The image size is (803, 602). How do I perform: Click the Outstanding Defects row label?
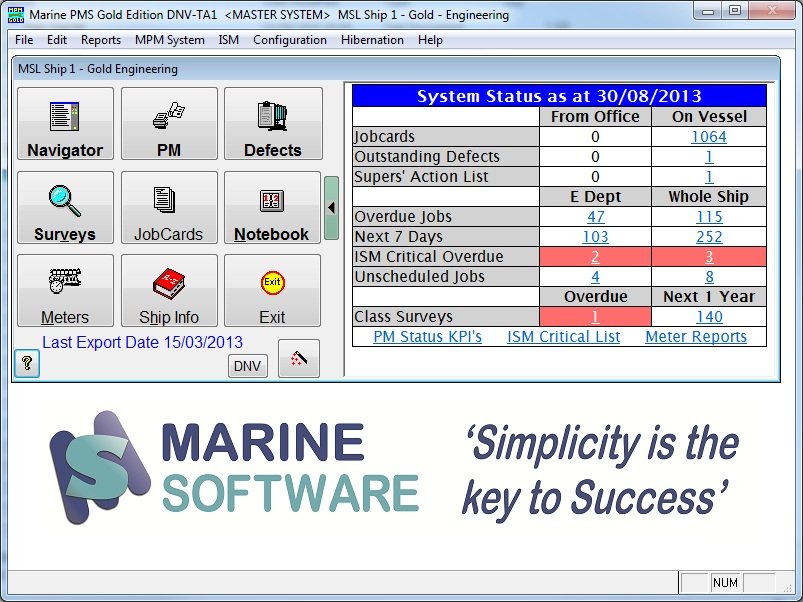pyautogui.click(x=446, y=157)
